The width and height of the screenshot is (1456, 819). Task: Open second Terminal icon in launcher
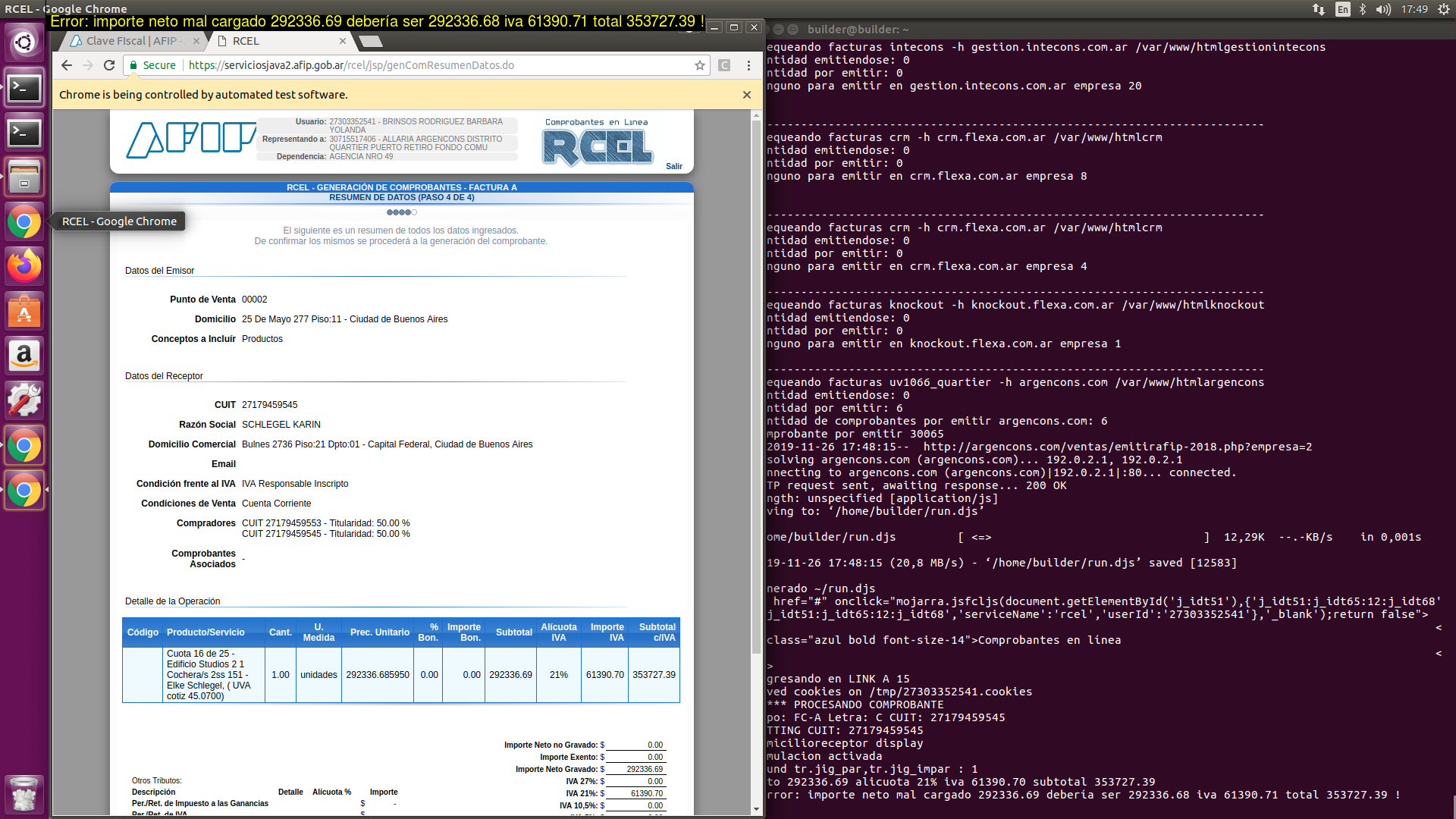[24, 133]
